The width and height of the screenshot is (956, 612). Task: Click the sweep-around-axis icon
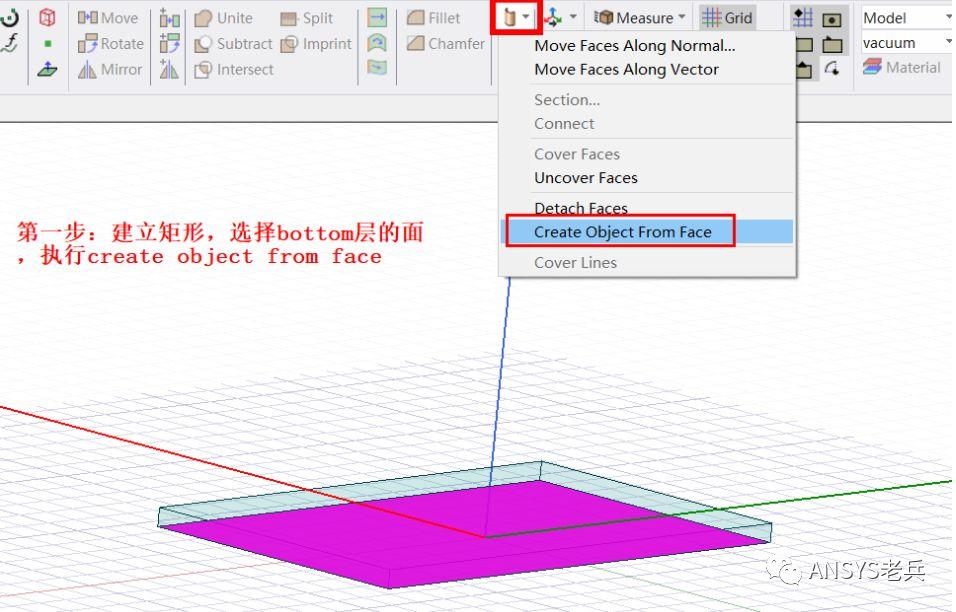[377, 43]
